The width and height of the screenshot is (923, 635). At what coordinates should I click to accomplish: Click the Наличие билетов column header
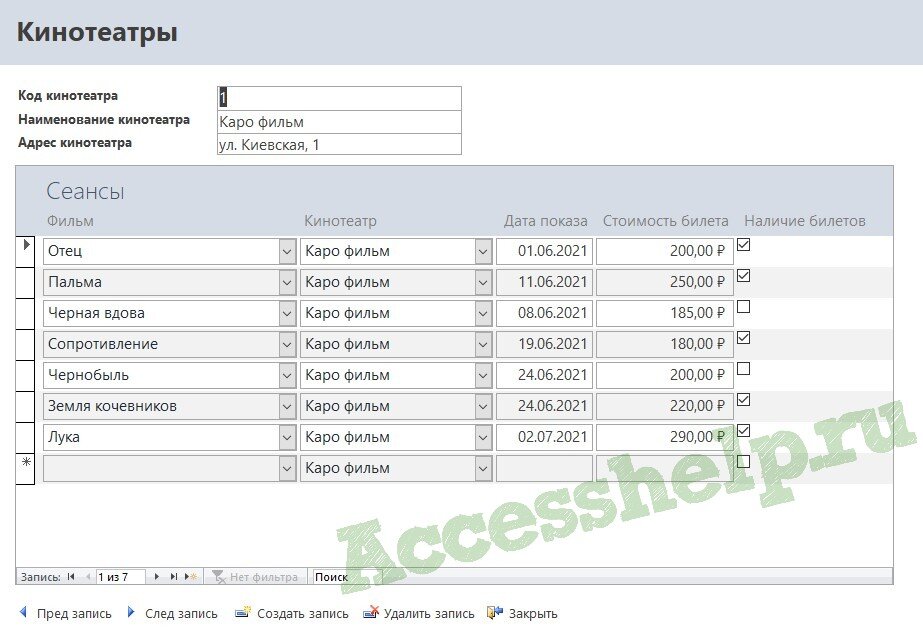coord(805,221)
